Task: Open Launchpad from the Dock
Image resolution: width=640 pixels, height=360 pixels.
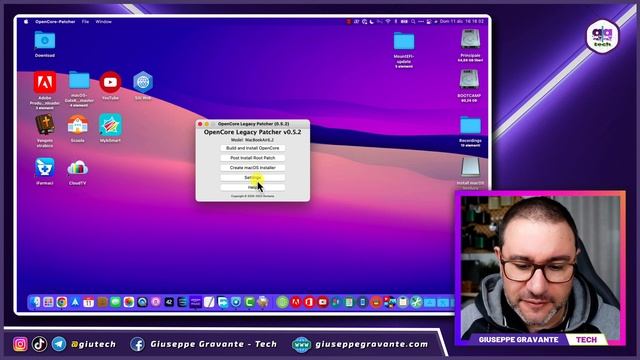Action: pyautogui.click(x=49, y=302)
